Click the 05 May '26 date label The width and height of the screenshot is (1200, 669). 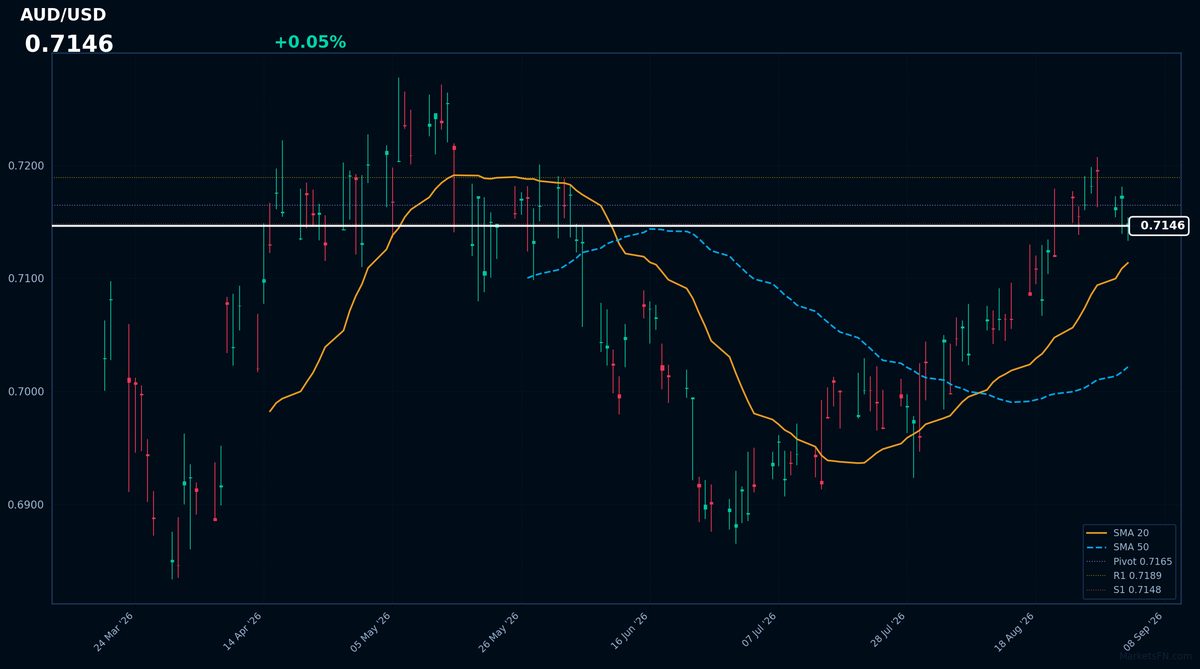pyautogui.click(x=370, y=632)
